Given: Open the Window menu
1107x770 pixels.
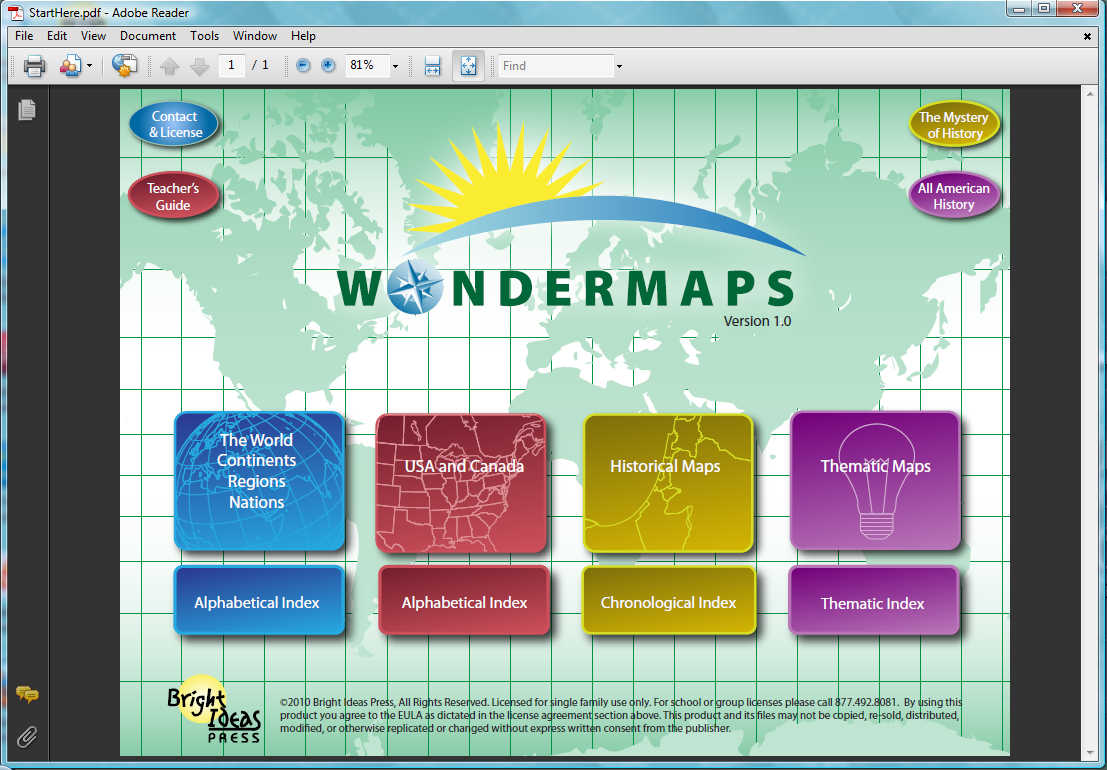Looking at the screenshot, I should click(x=255, y=36).
